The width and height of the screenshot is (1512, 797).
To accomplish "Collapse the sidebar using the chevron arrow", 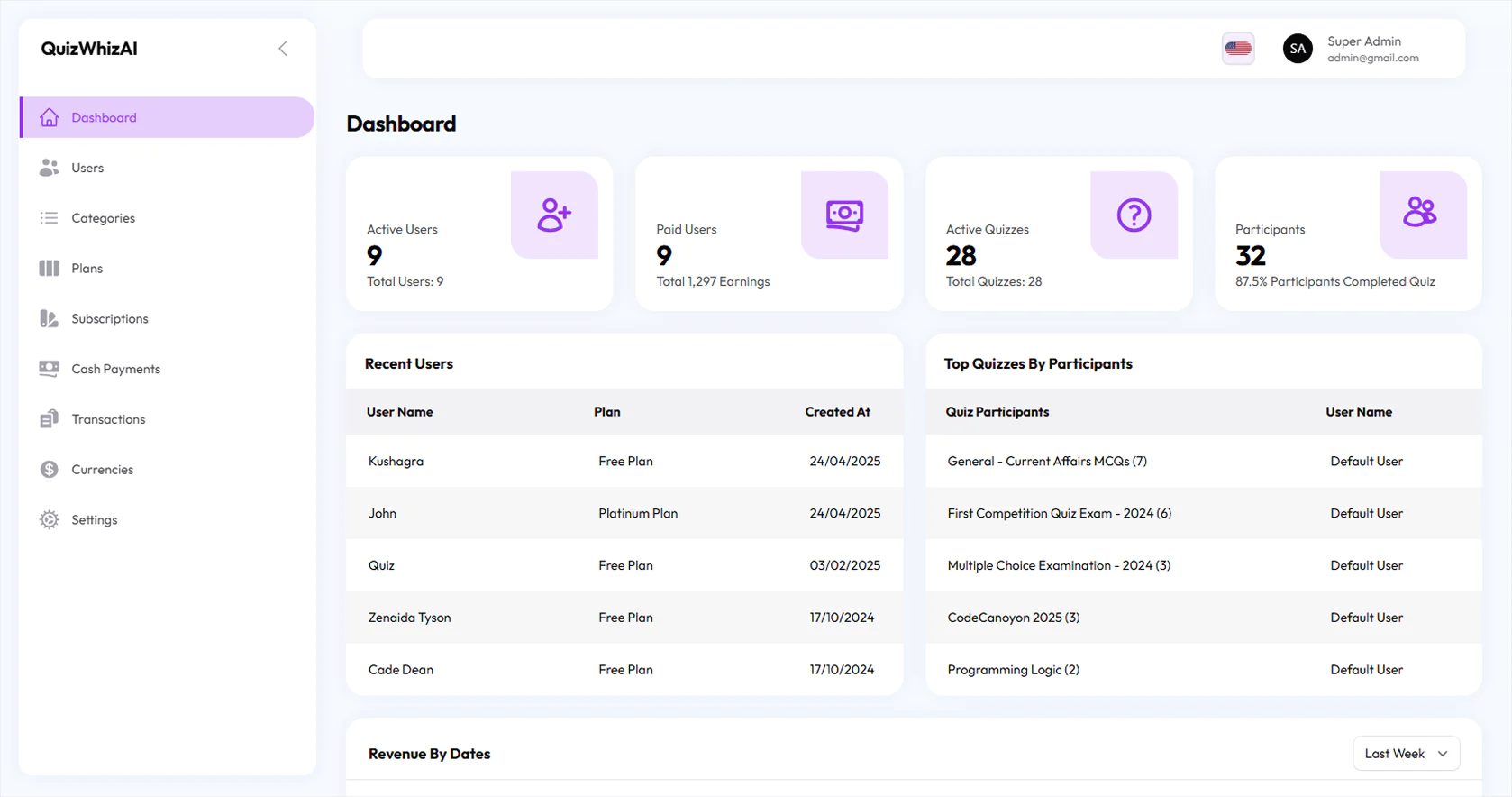I will (283, 49).
